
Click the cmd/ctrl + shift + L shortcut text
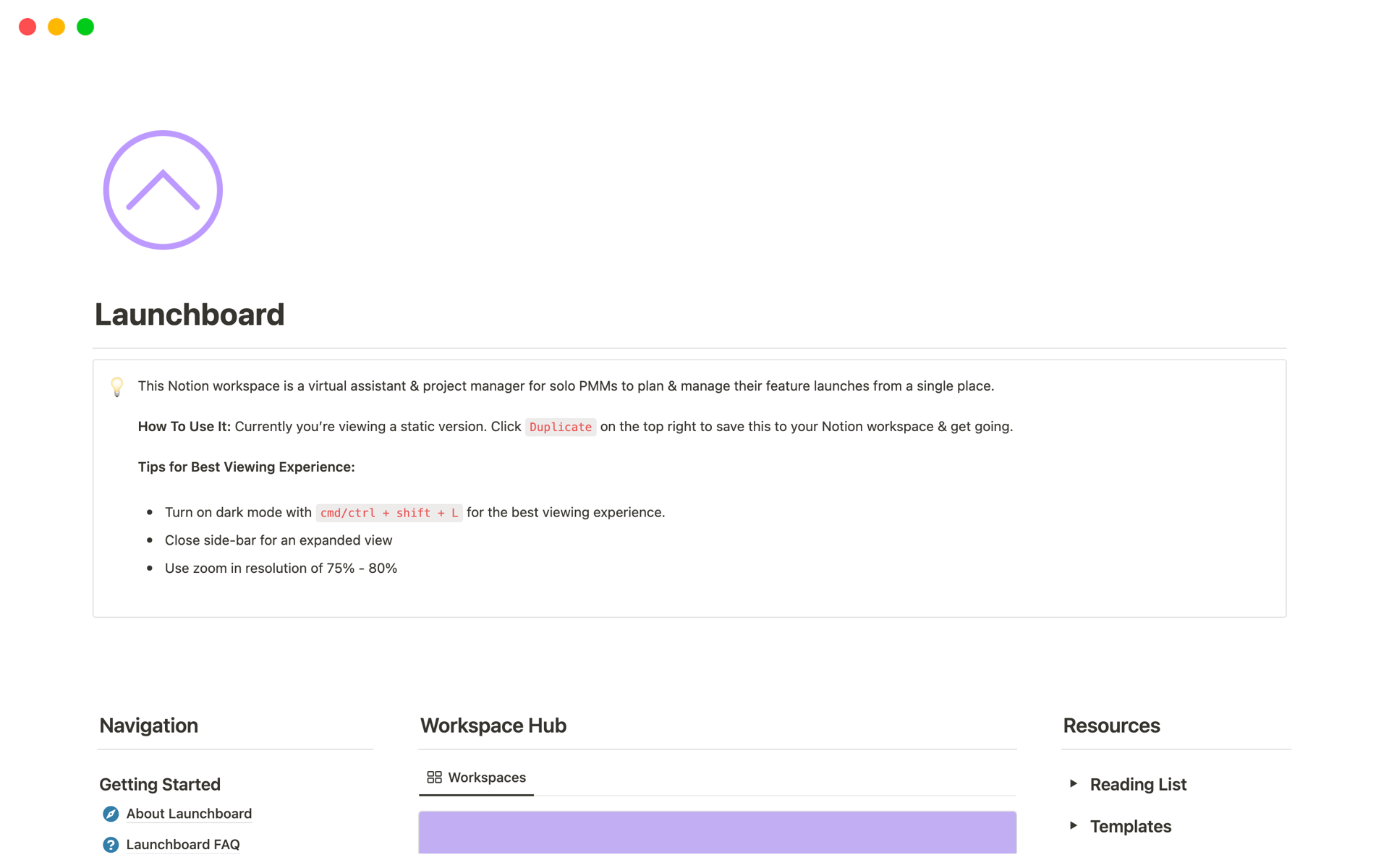tap(389, 513)
